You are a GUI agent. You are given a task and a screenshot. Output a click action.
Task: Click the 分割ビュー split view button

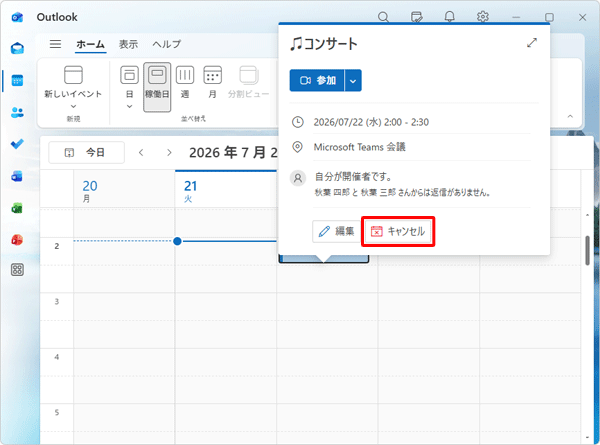click(x=249, y=82)
